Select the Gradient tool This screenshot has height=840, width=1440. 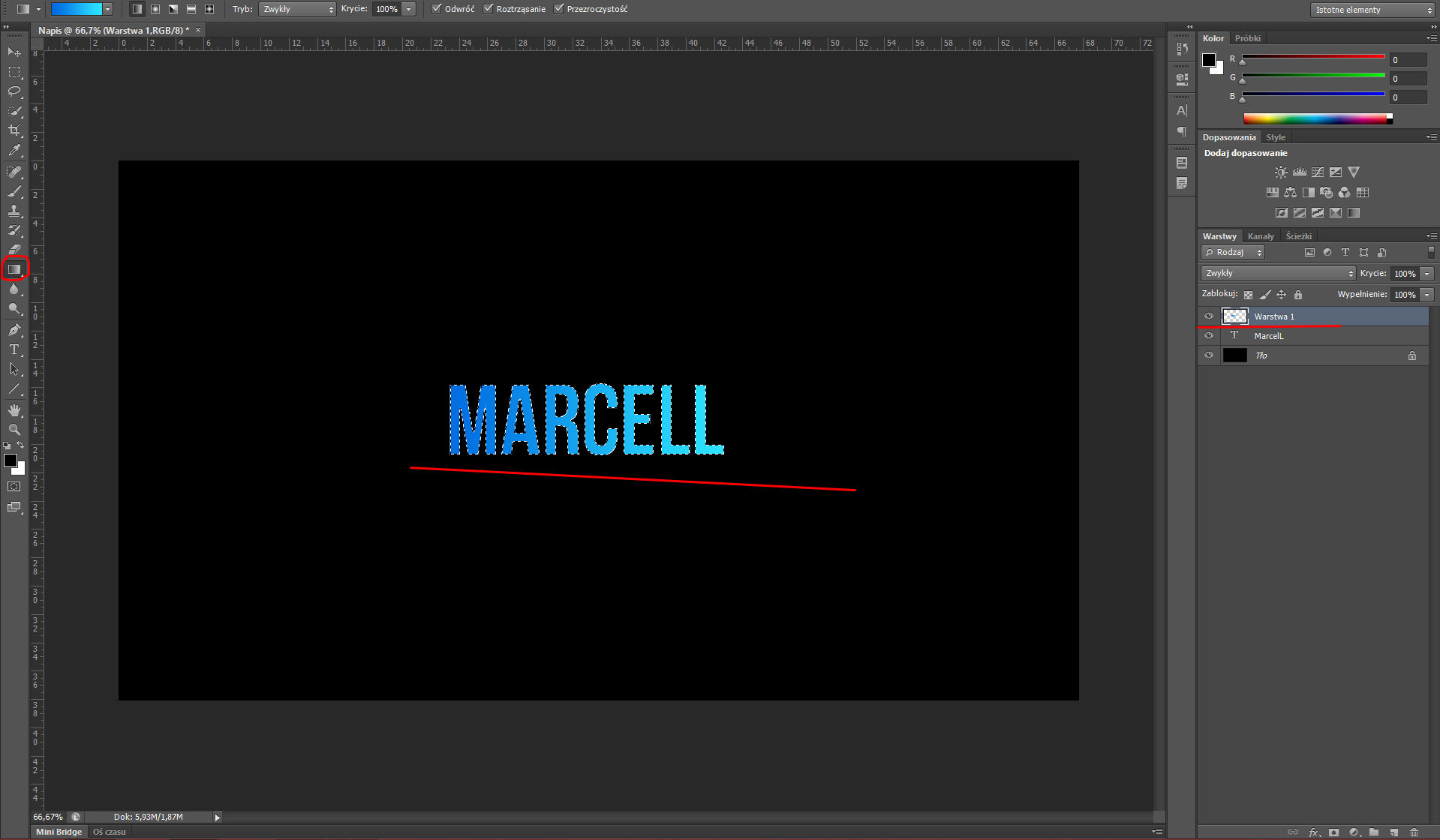point(14,269)
